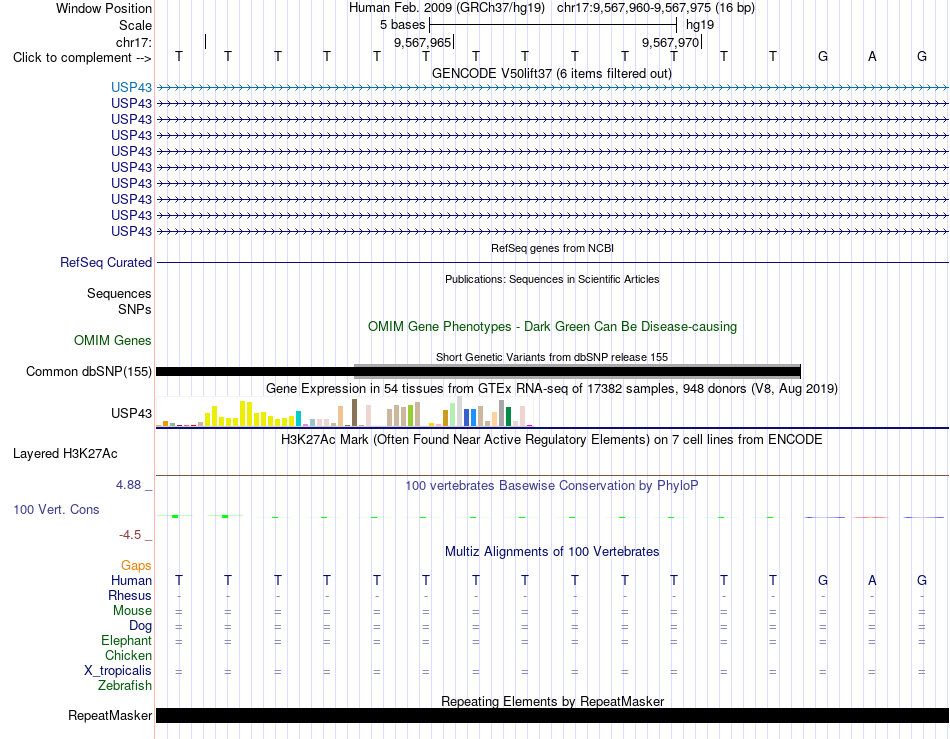Select the 'OMIM Genes' label

pos(113,340)
